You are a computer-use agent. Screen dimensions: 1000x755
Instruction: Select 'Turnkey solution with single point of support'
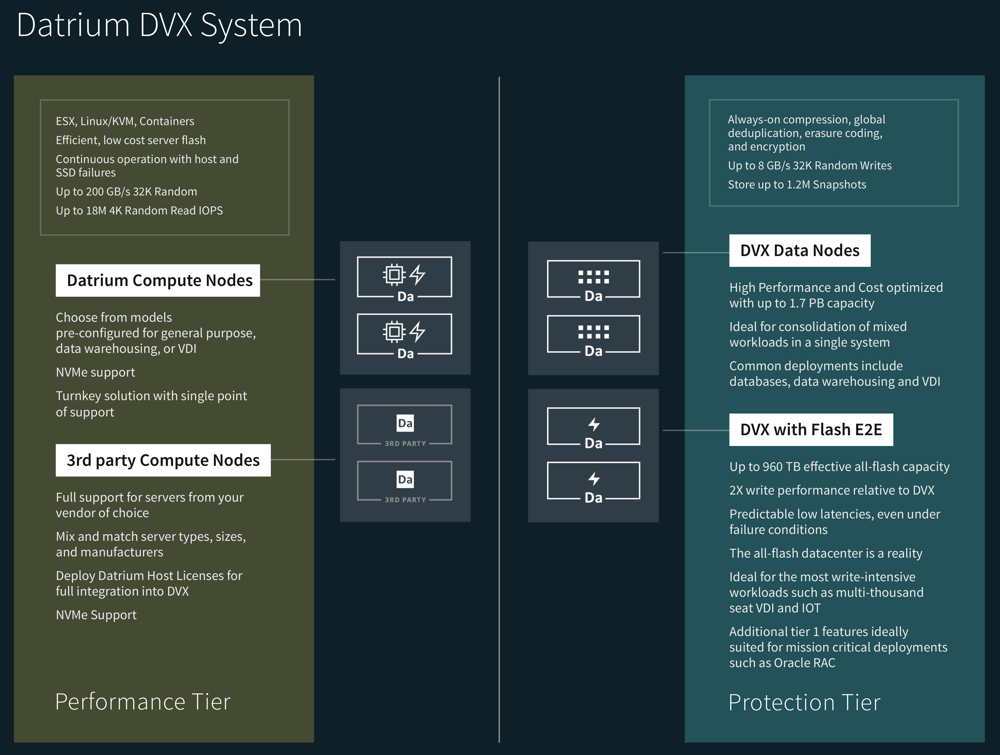151,404
